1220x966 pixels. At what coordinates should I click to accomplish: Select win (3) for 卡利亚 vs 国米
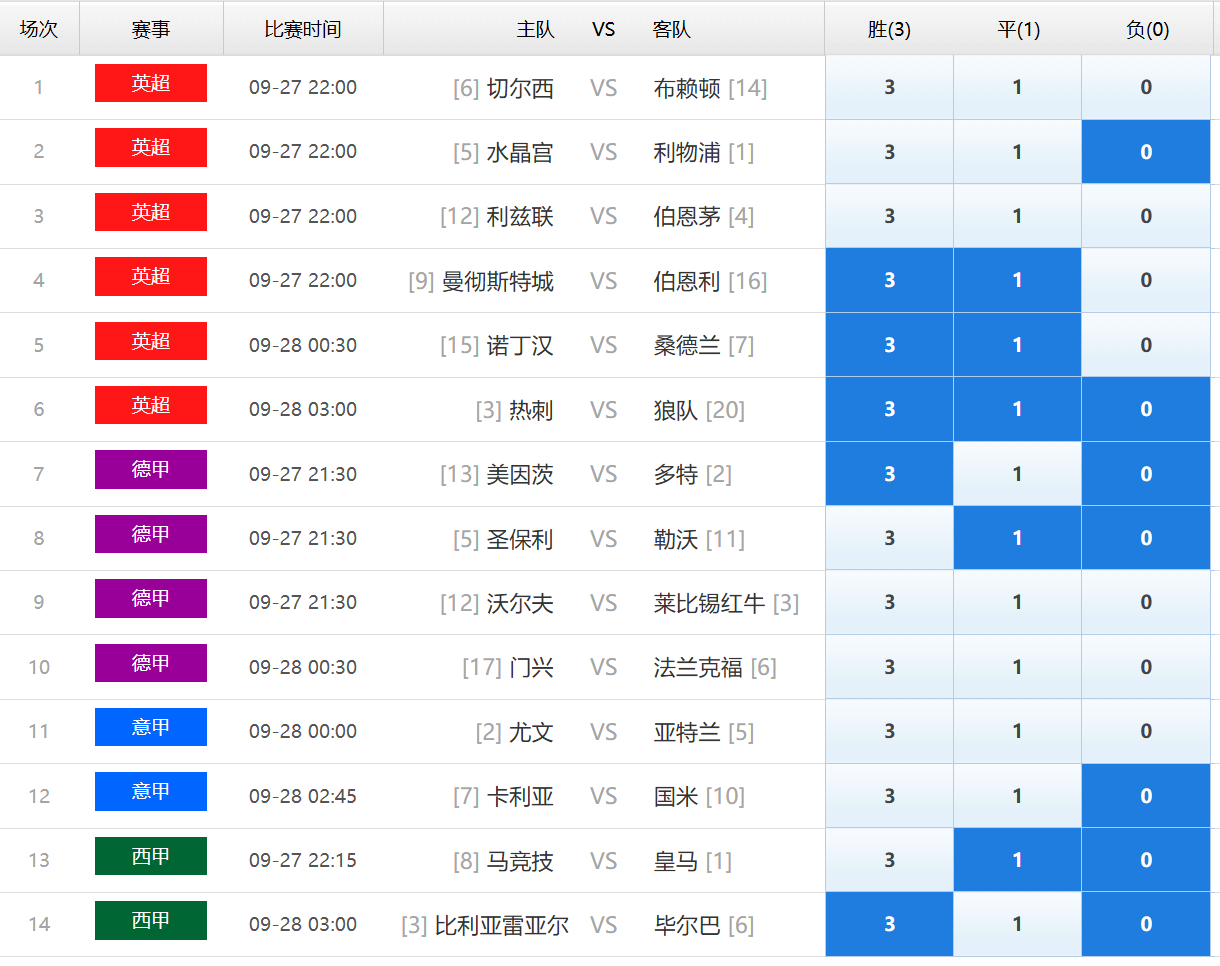click(889, 796)
